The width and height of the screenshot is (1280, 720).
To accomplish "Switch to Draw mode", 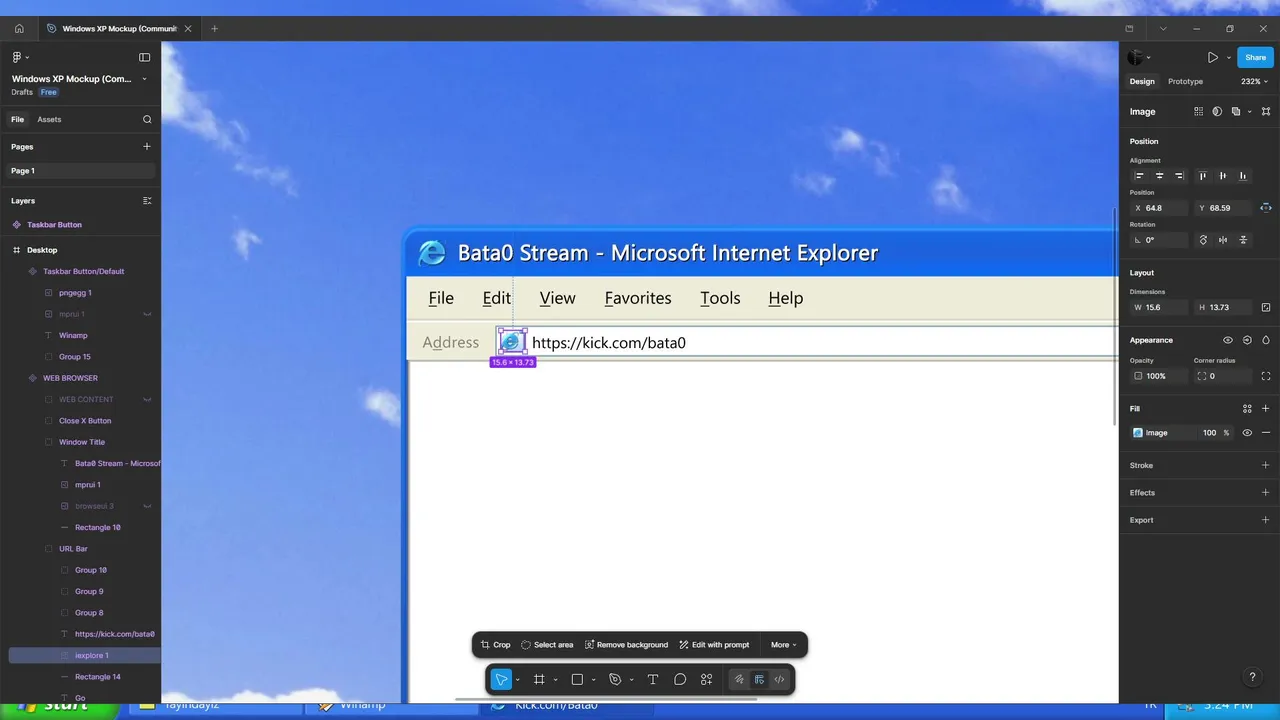I will (x=739, y=680).
